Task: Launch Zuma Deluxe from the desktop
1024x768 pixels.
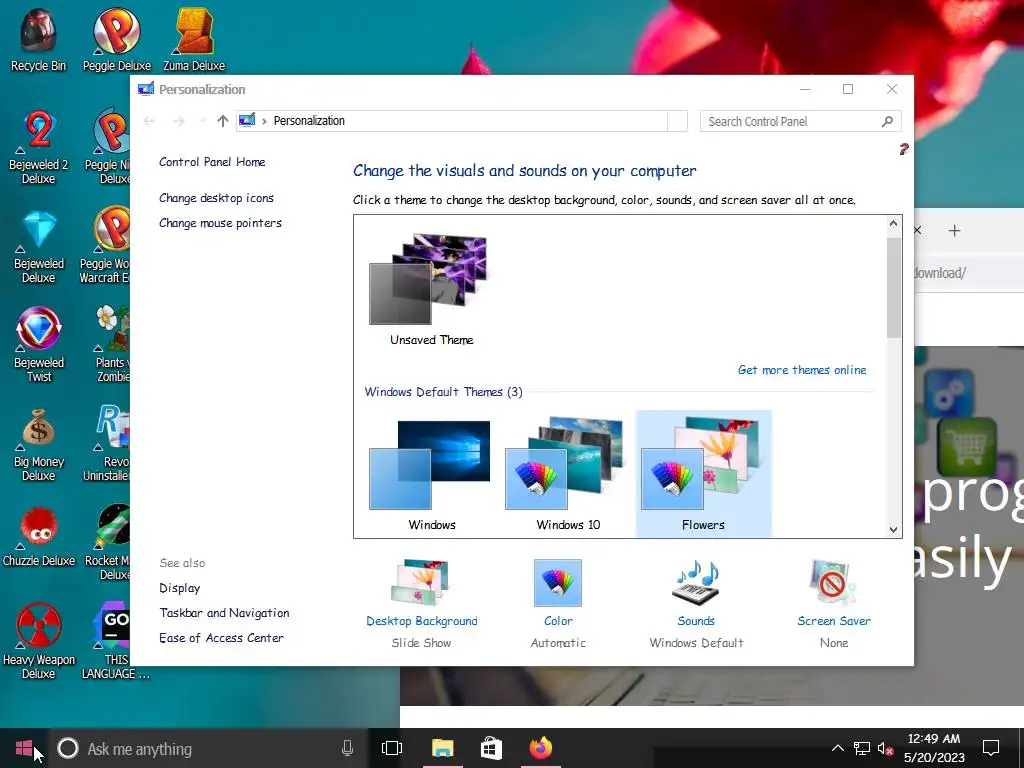Action: pos(194,39)
